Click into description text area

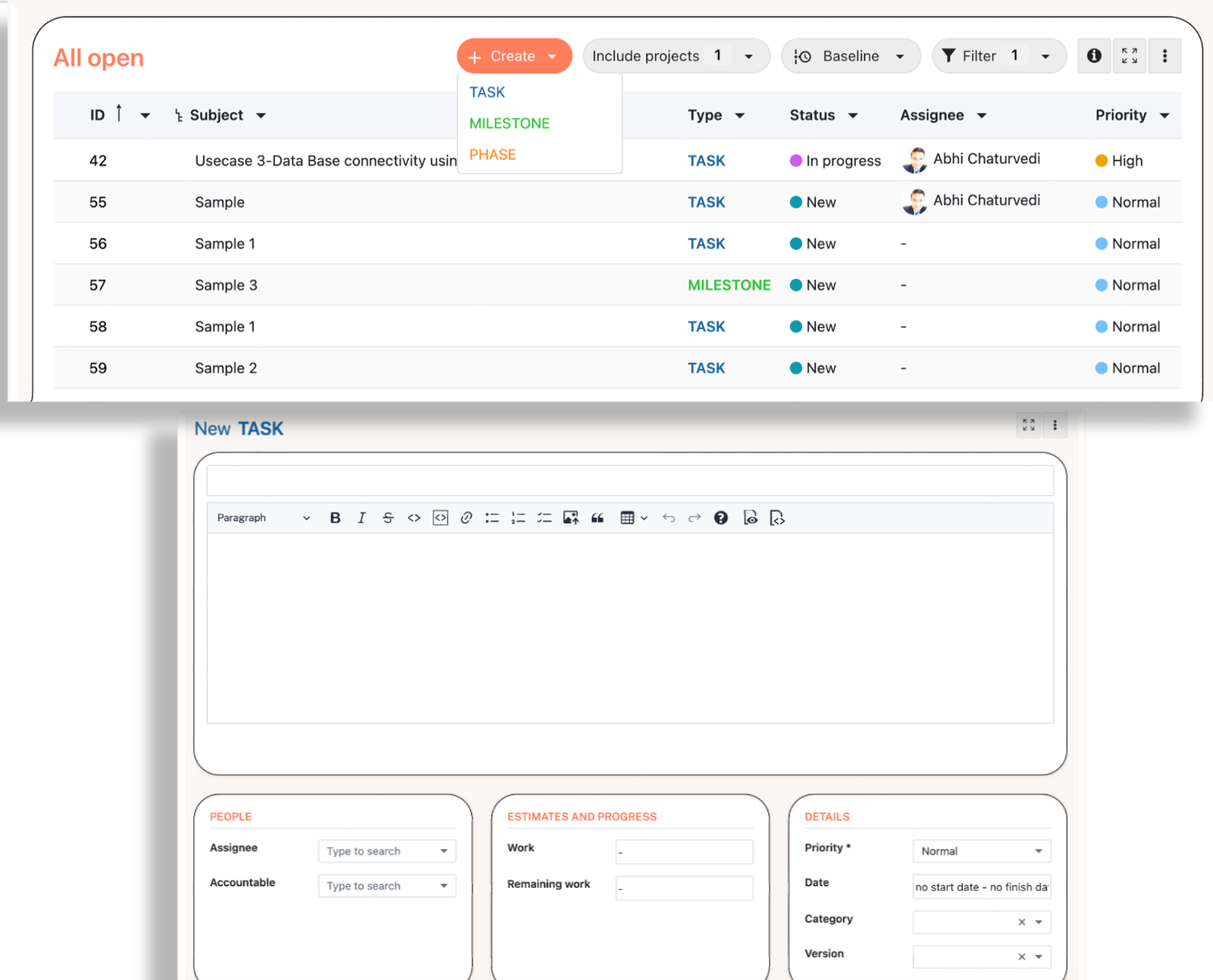(x=630, y=628)
